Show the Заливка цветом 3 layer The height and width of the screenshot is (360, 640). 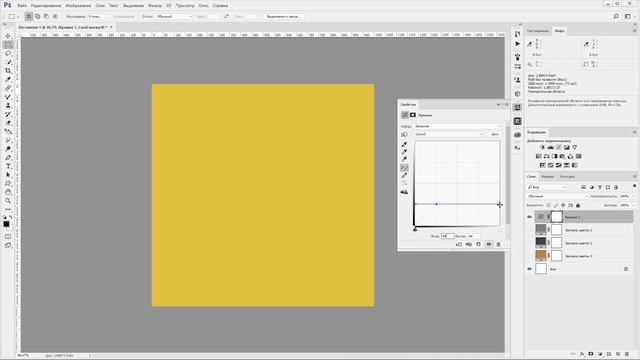click(x=529, y=256)
